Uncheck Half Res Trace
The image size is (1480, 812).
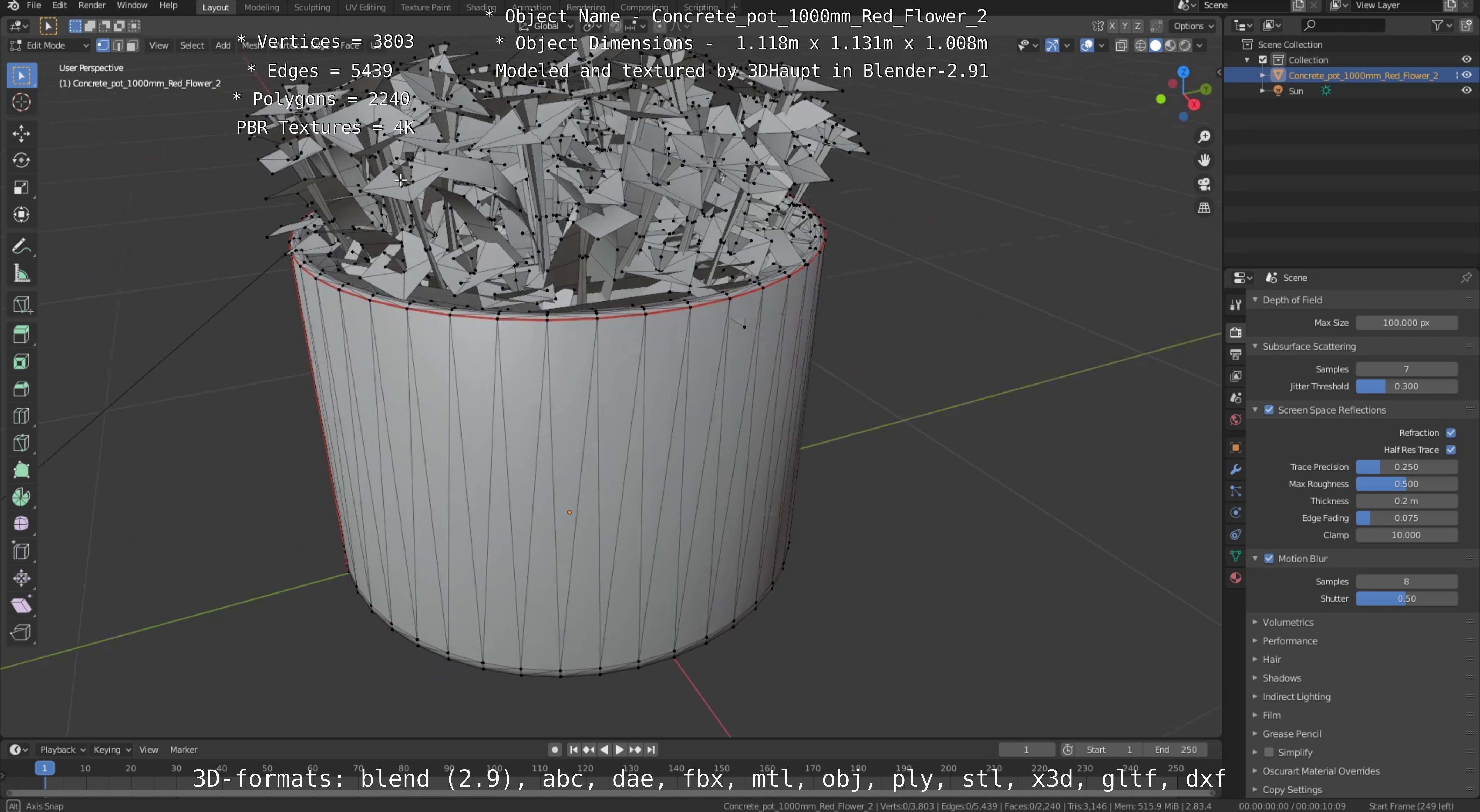point(1451,450)
